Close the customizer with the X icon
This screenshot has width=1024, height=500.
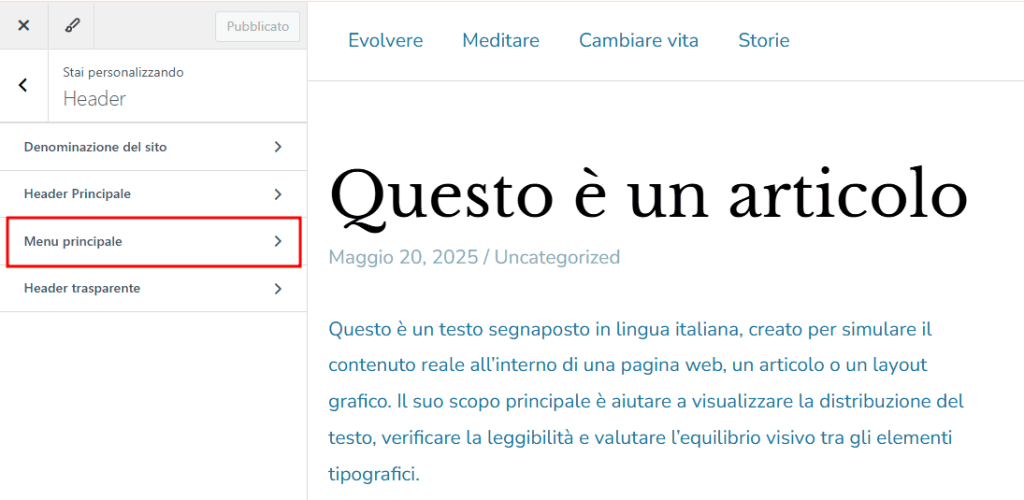click(x=24, y=26)
